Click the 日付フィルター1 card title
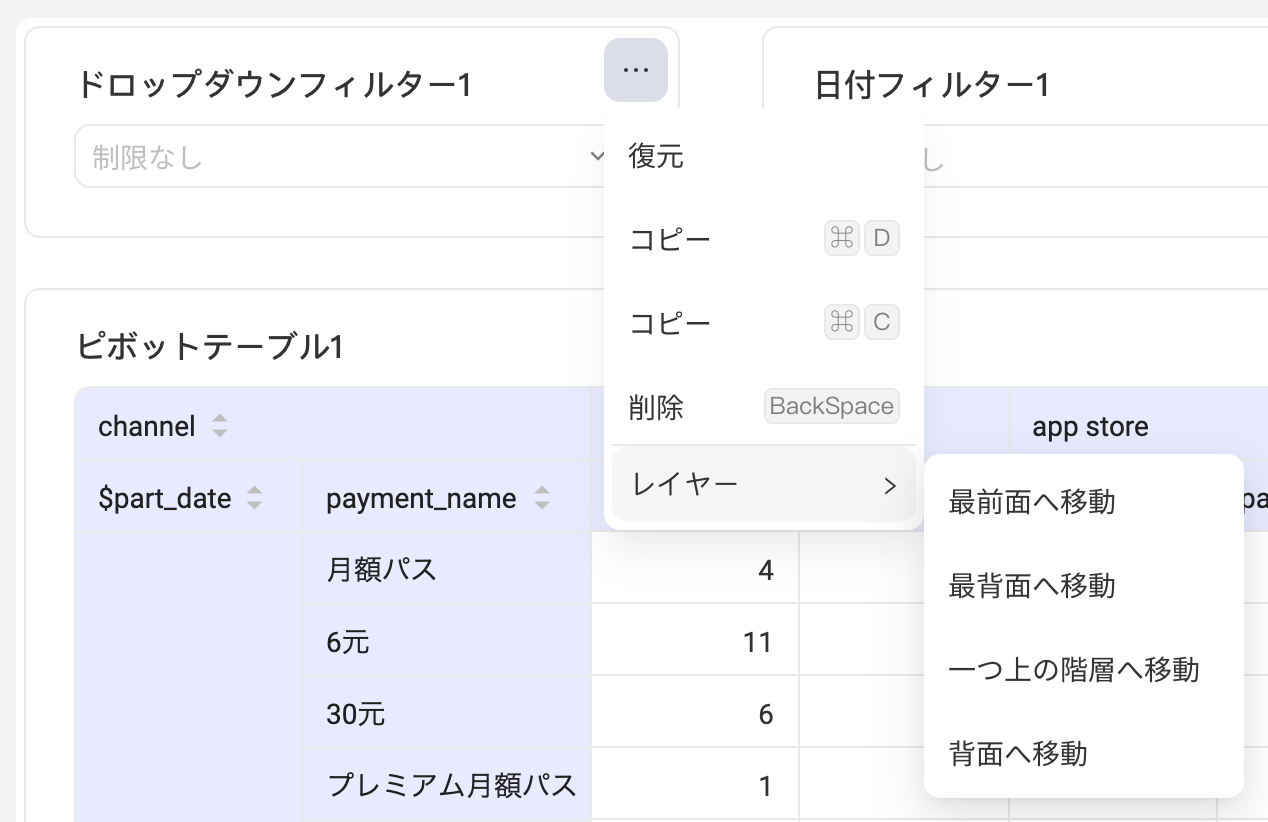1268x822 pixels. (932, 85)
